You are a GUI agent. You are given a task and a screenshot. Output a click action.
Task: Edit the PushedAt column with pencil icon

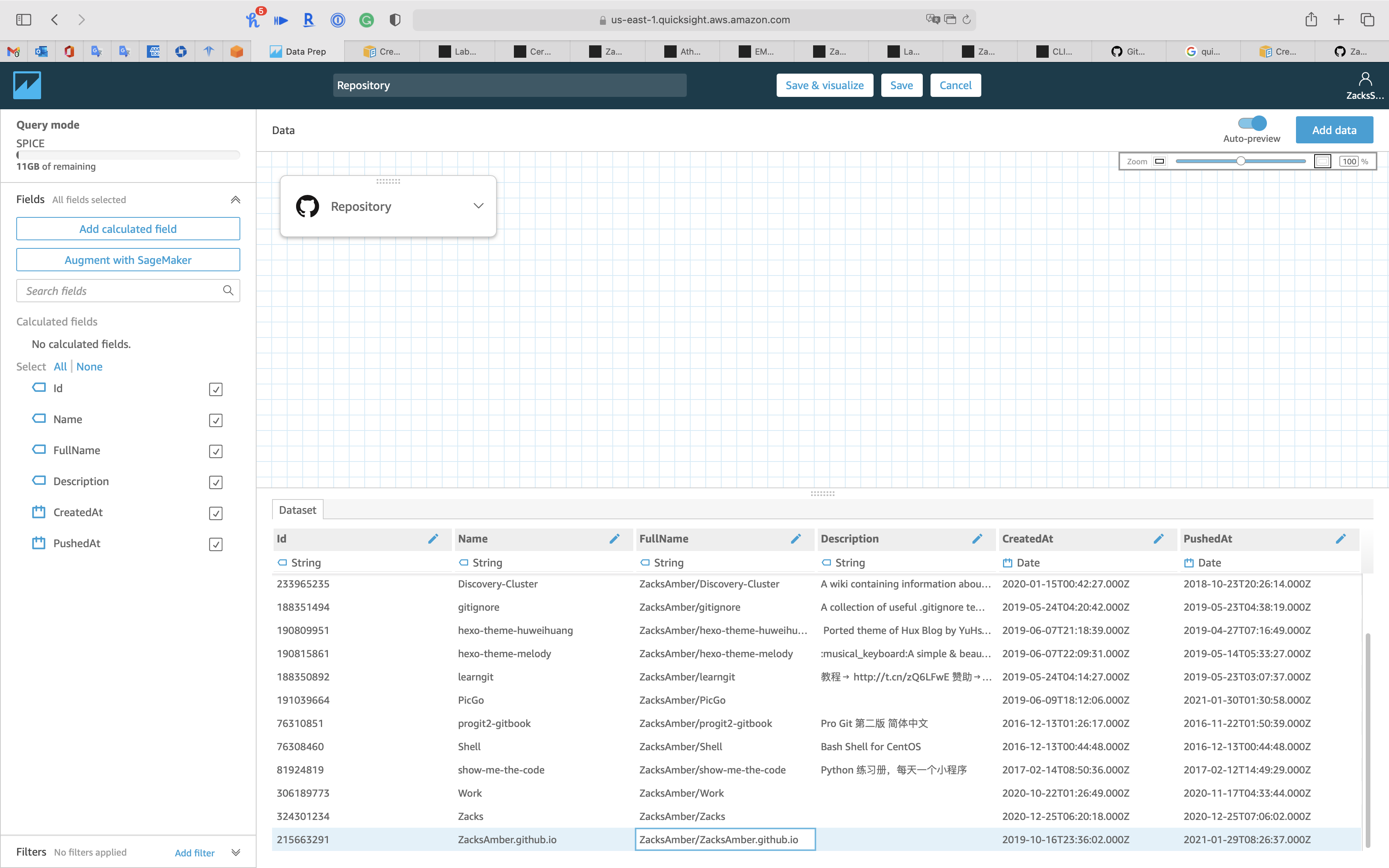[x=1340, y=539]
